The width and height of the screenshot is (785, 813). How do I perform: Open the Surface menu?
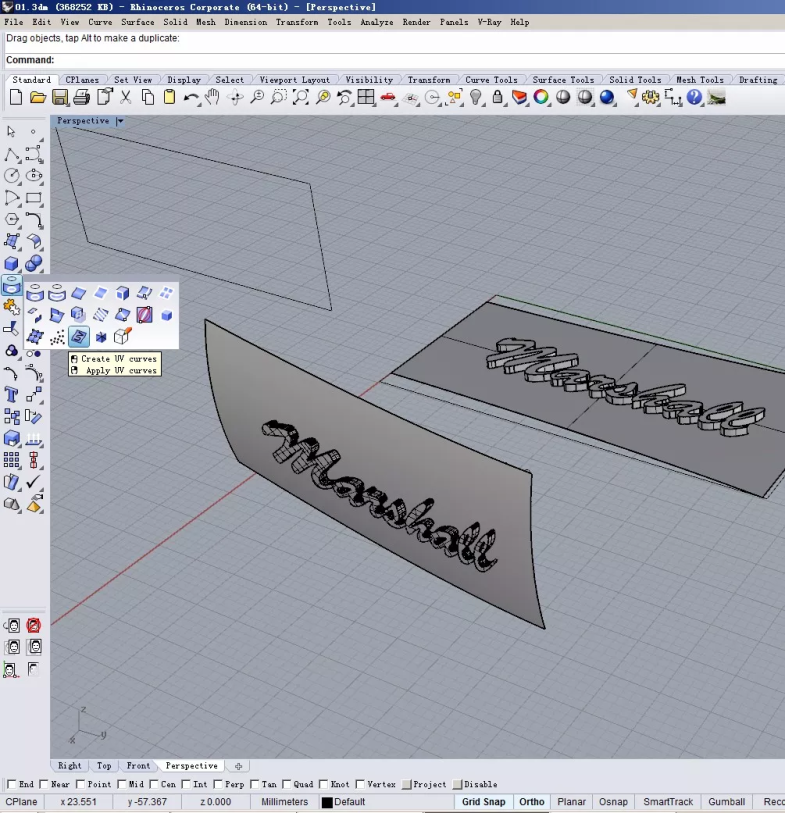138,21
